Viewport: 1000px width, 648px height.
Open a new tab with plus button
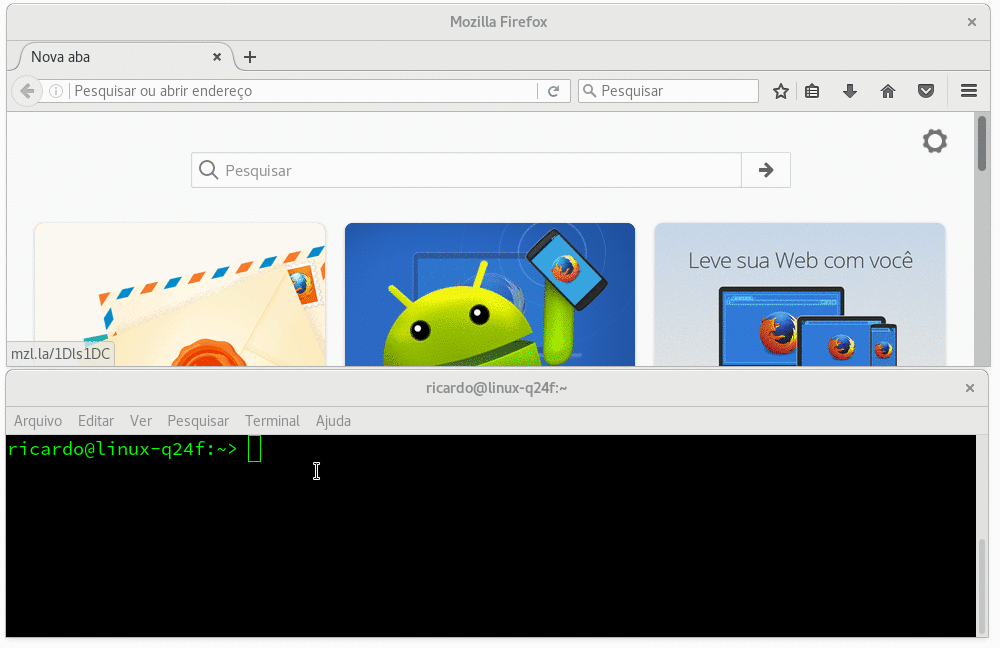[250, 57]
